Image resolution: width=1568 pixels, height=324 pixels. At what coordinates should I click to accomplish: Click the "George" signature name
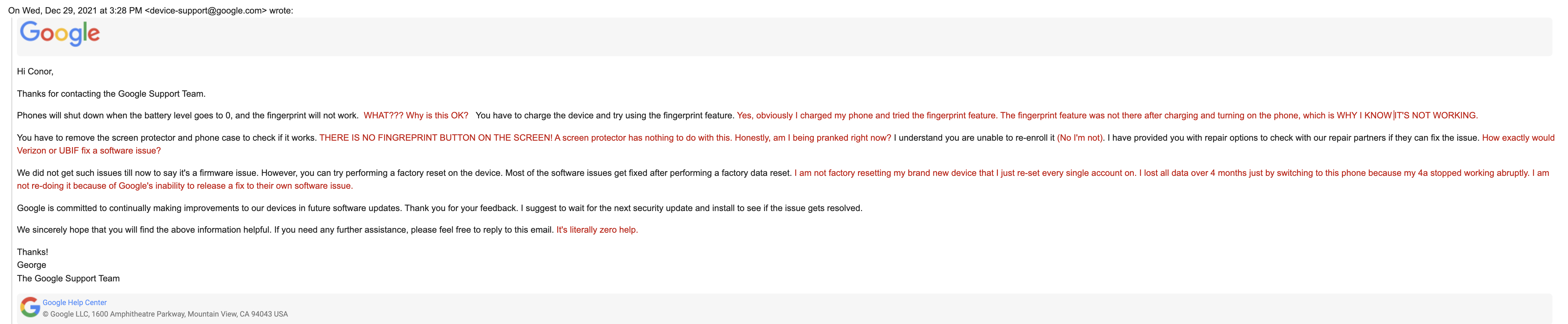[x=32, y=265]
